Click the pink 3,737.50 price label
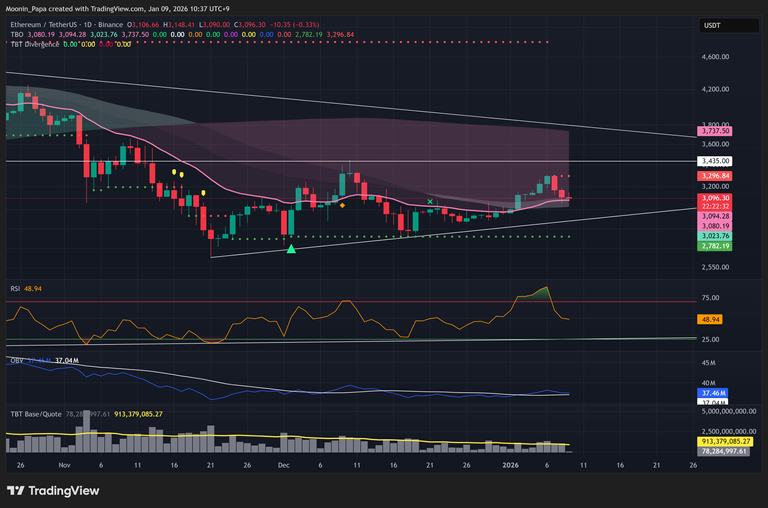The width and height of the screenshot is (768, 508). click(x=717, y=131)
